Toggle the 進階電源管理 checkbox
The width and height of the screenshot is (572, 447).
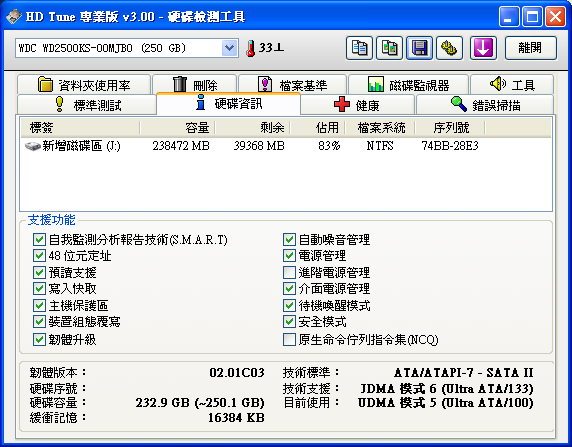pyautogui.click(x=289, y=272)
